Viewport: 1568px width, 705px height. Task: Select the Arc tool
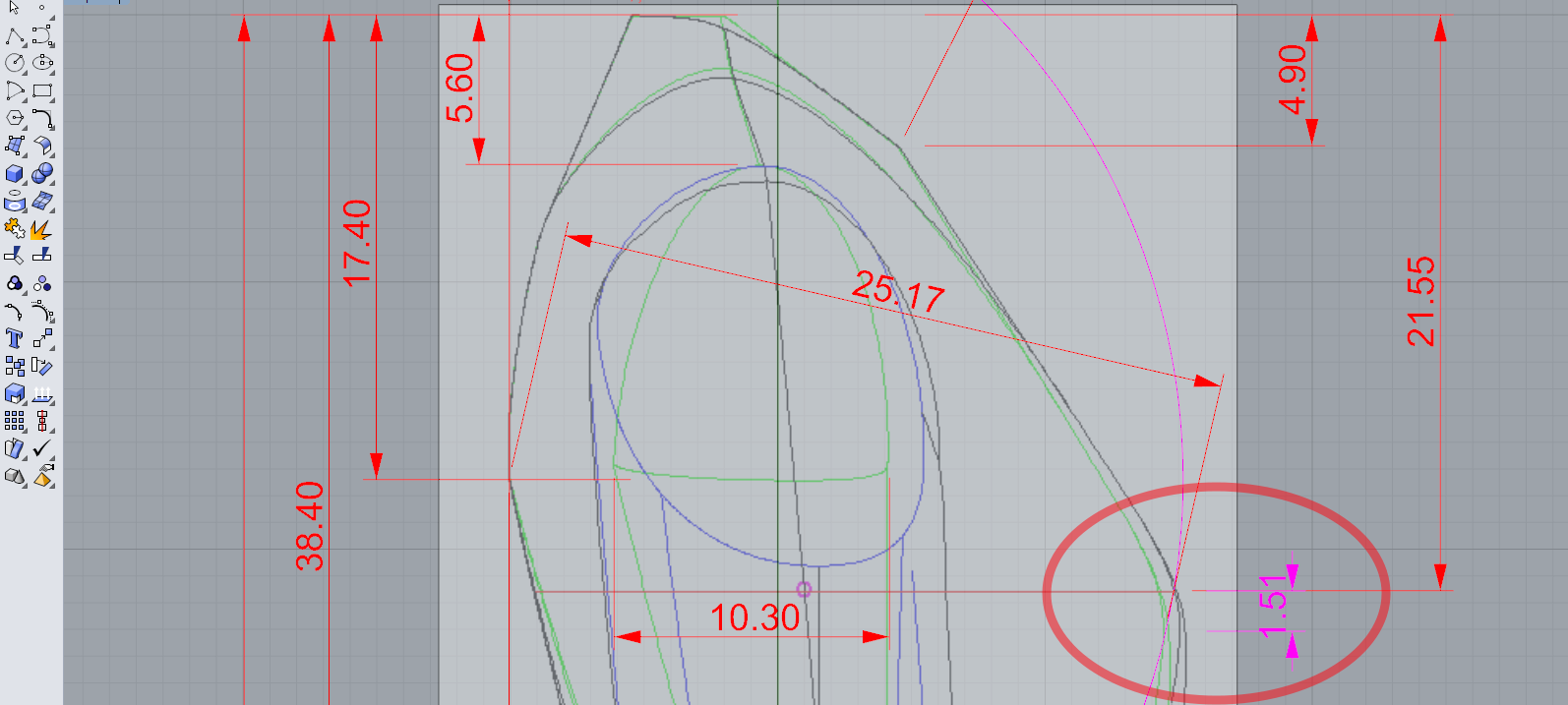[15, 91]
